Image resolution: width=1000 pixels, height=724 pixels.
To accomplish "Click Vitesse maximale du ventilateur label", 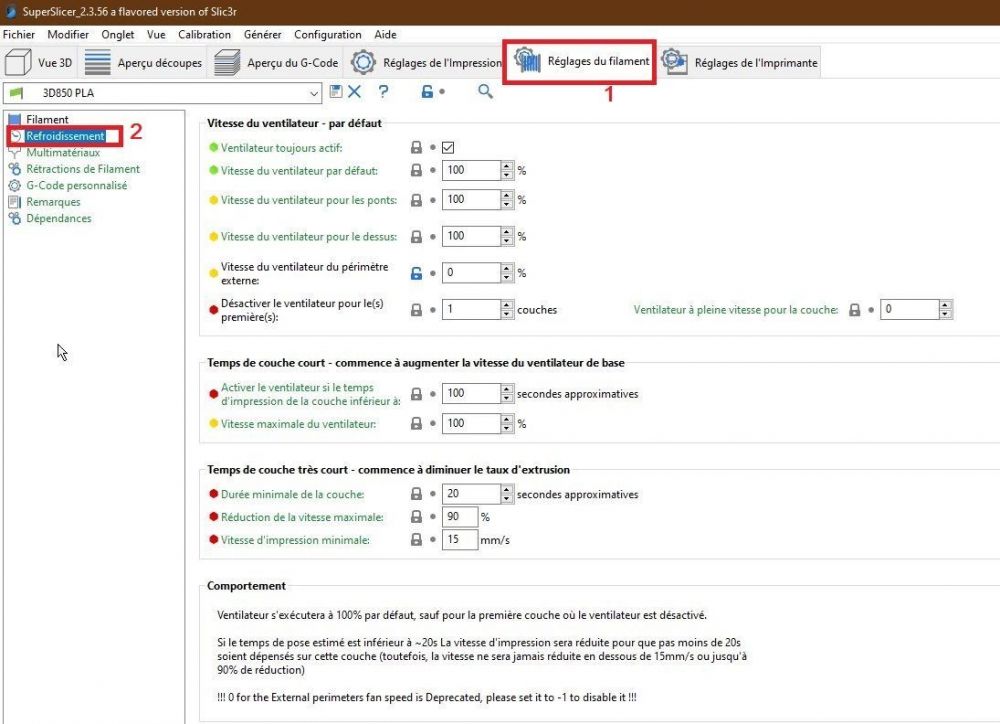I will pyautogui.click(x=298, y=424).
